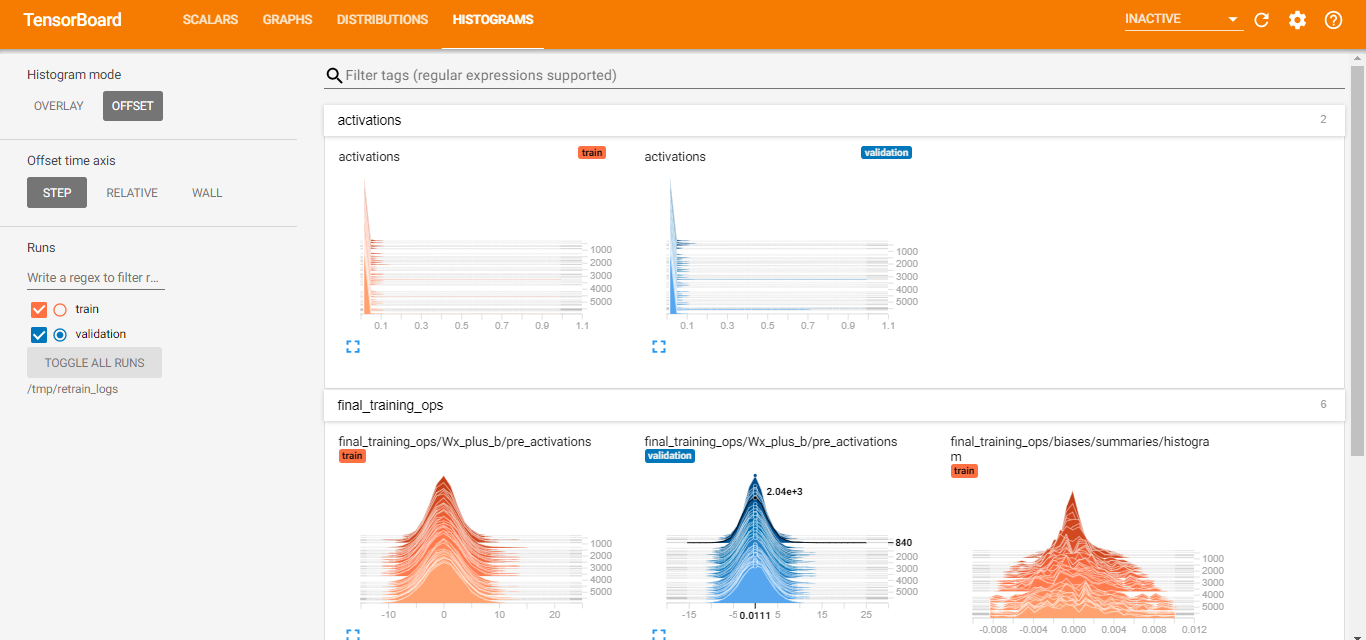Open TensorBoard settings gear icon
Image resolution: width=1366 pixels, height=640 pixels.
pos(1297,20)
